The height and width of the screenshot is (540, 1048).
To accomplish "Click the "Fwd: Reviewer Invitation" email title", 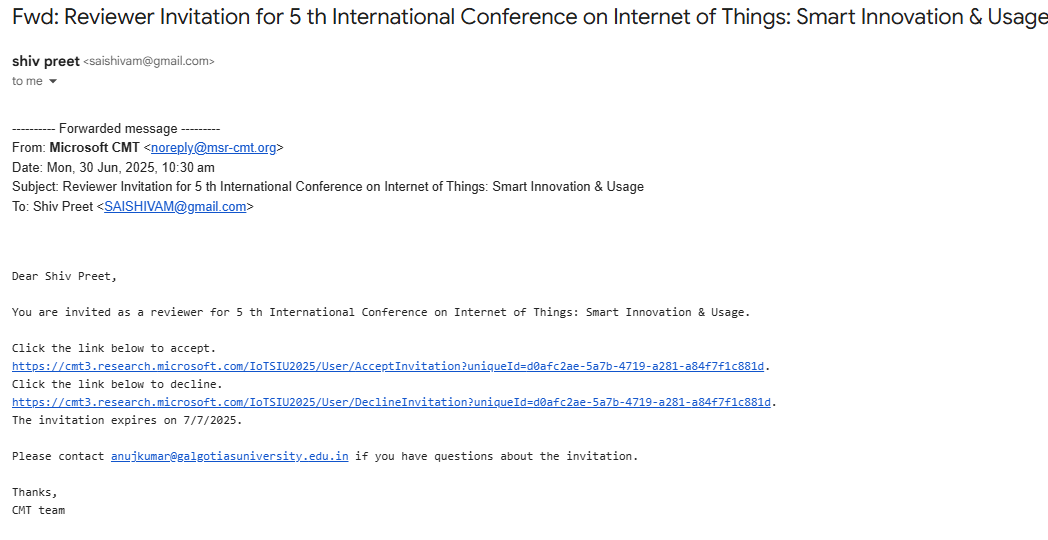I will [x=529, y=17].
